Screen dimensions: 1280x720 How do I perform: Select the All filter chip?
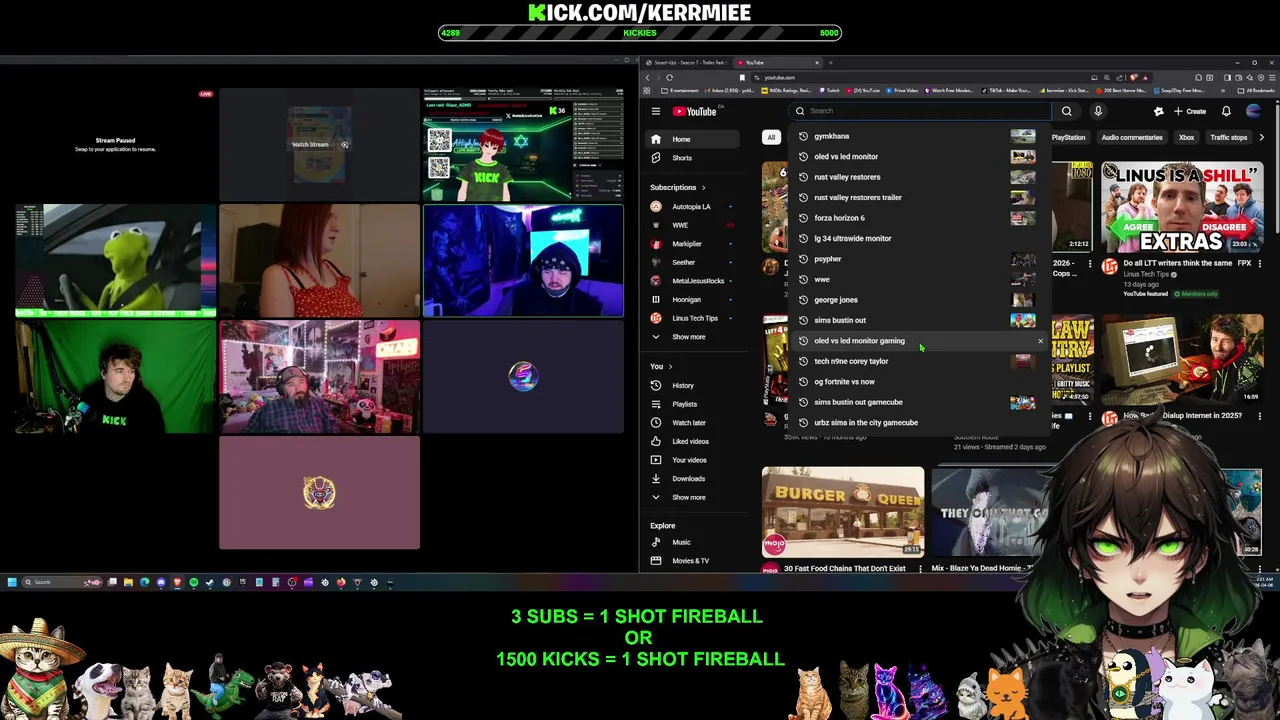coord(771,137)
